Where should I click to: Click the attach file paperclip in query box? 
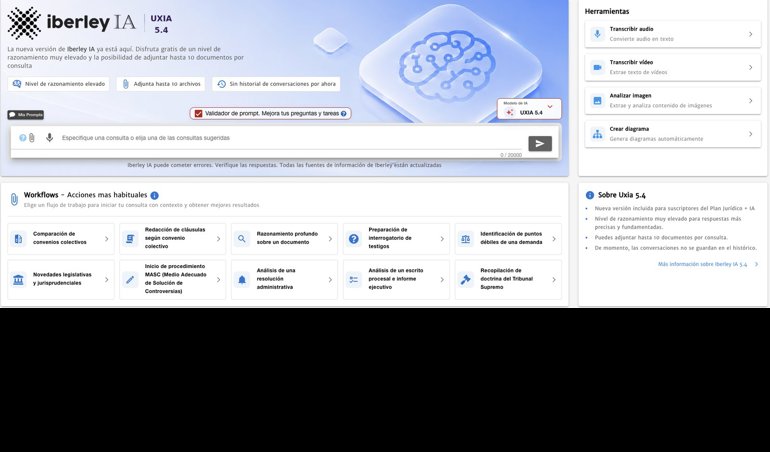(x=31, y=138)
